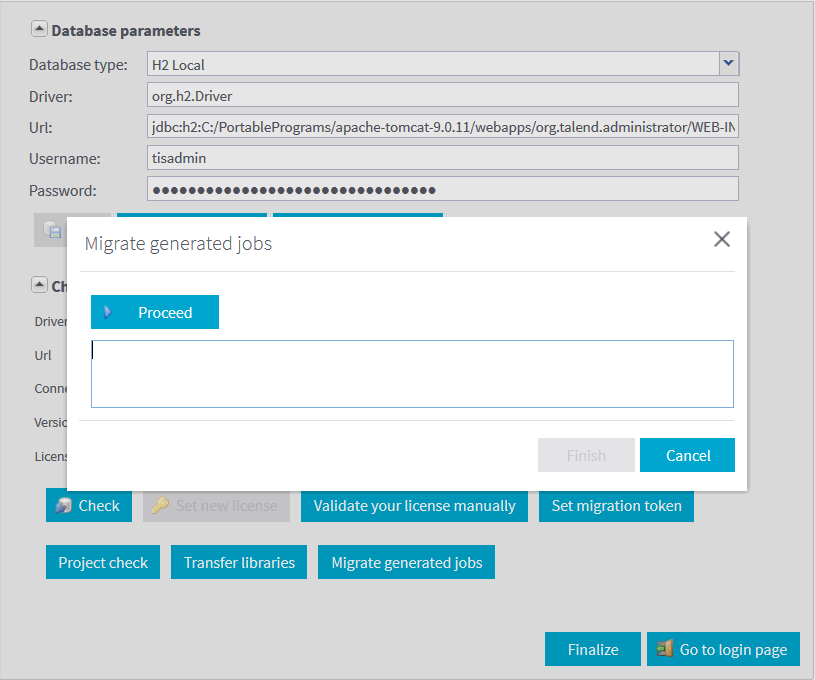The width and height of the screenshot is (815, 680).
Task: Click the key icon on Set new license
Action: pyautogui.click(x=160, y=506)
